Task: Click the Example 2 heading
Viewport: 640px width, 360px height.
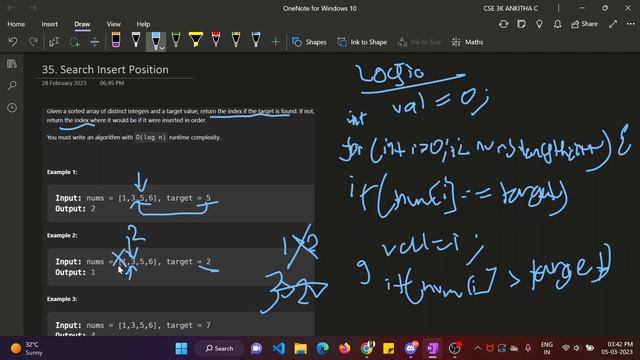Action: point(62,236)
